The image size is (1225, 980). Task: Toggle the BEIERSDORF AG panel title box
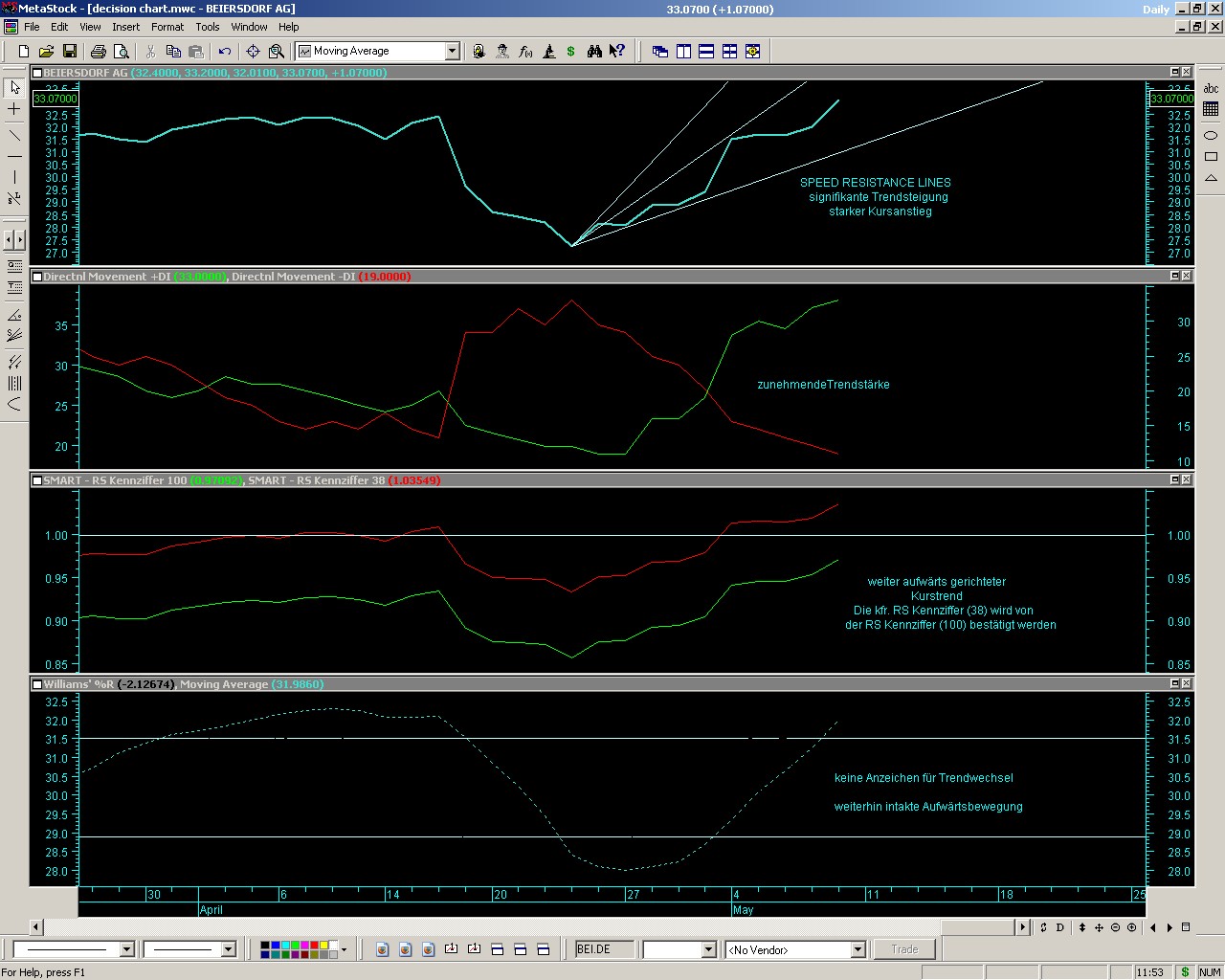coord(37,73)
